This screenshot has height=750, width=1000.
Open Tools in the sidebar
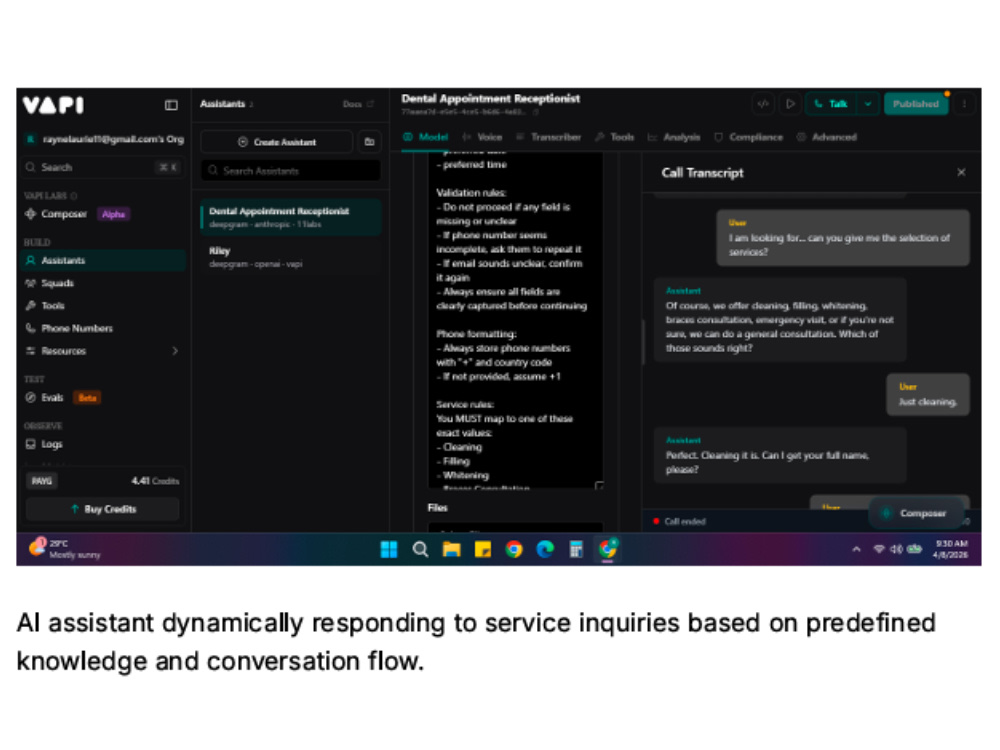pyautogui.click(x=53, y=306)
